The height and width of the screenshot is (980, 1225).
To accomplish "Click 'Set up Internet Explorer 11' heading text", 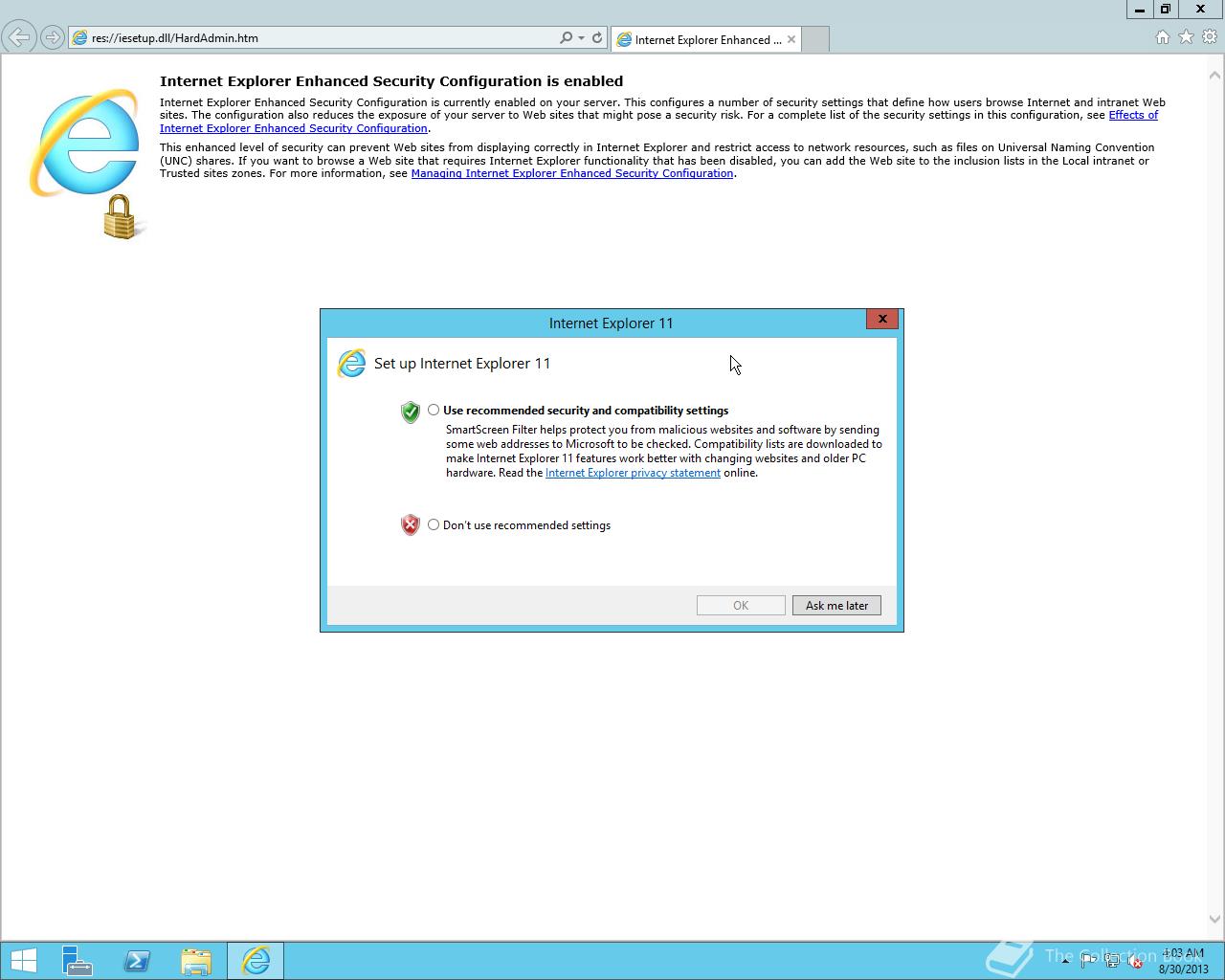I will 462,364.
